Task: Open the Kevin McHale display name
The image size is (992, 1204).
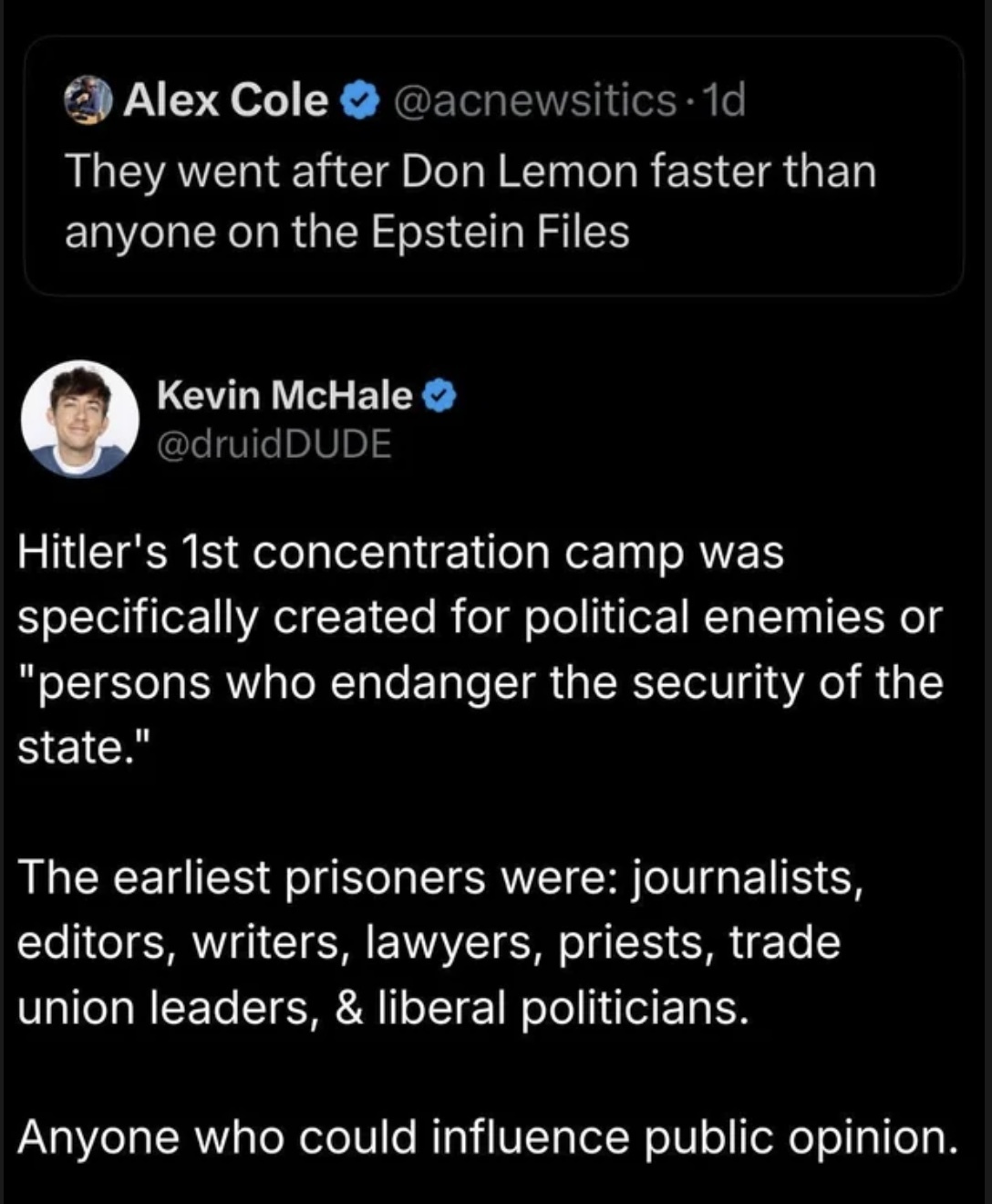Action: 284,396
